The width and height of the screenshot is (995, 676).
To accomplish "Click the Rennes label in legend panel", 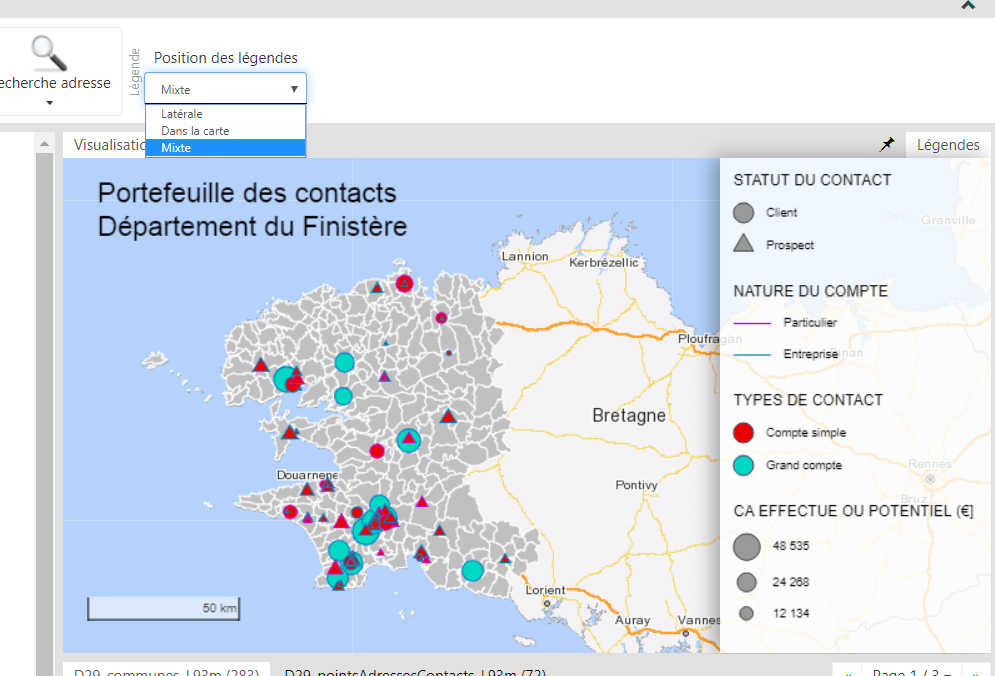I will 930,464.
